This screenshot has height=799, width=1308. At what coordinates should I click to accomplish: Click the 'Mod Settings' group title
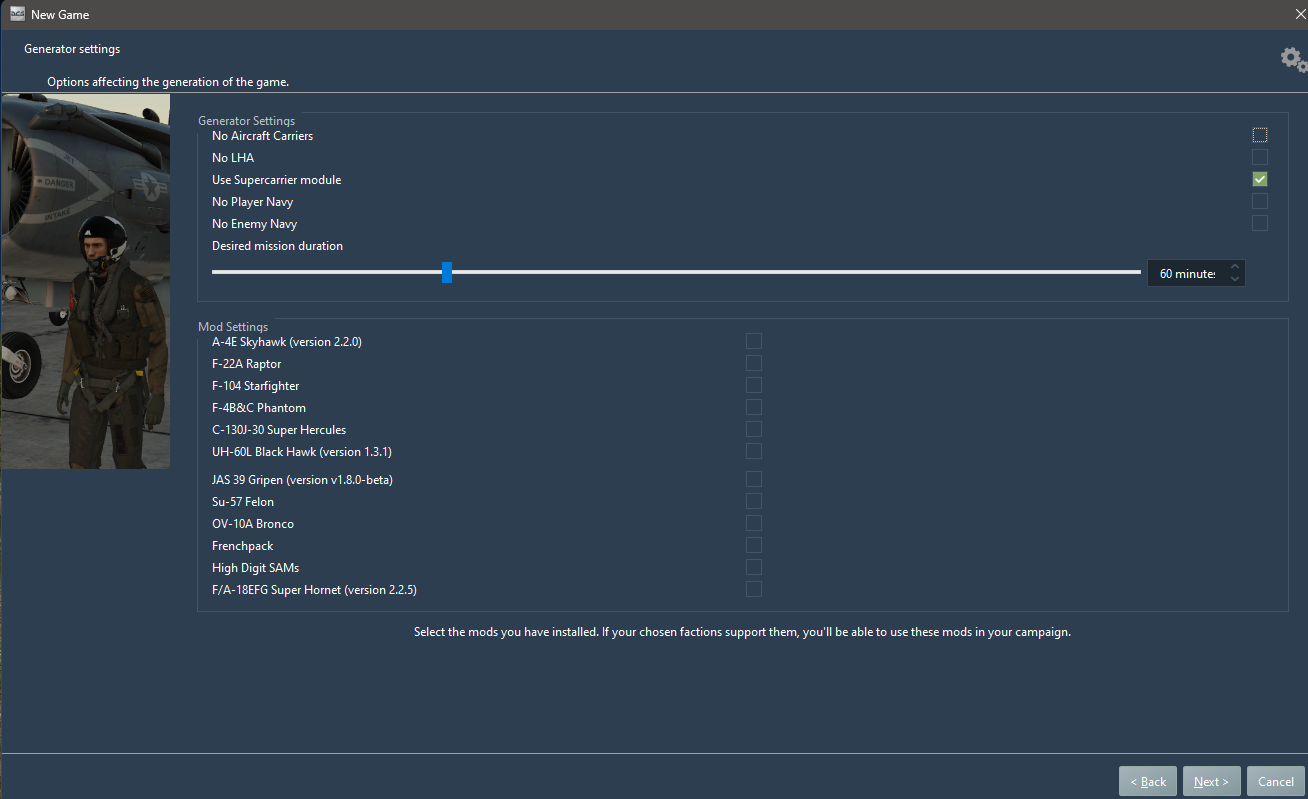point(233,327)
